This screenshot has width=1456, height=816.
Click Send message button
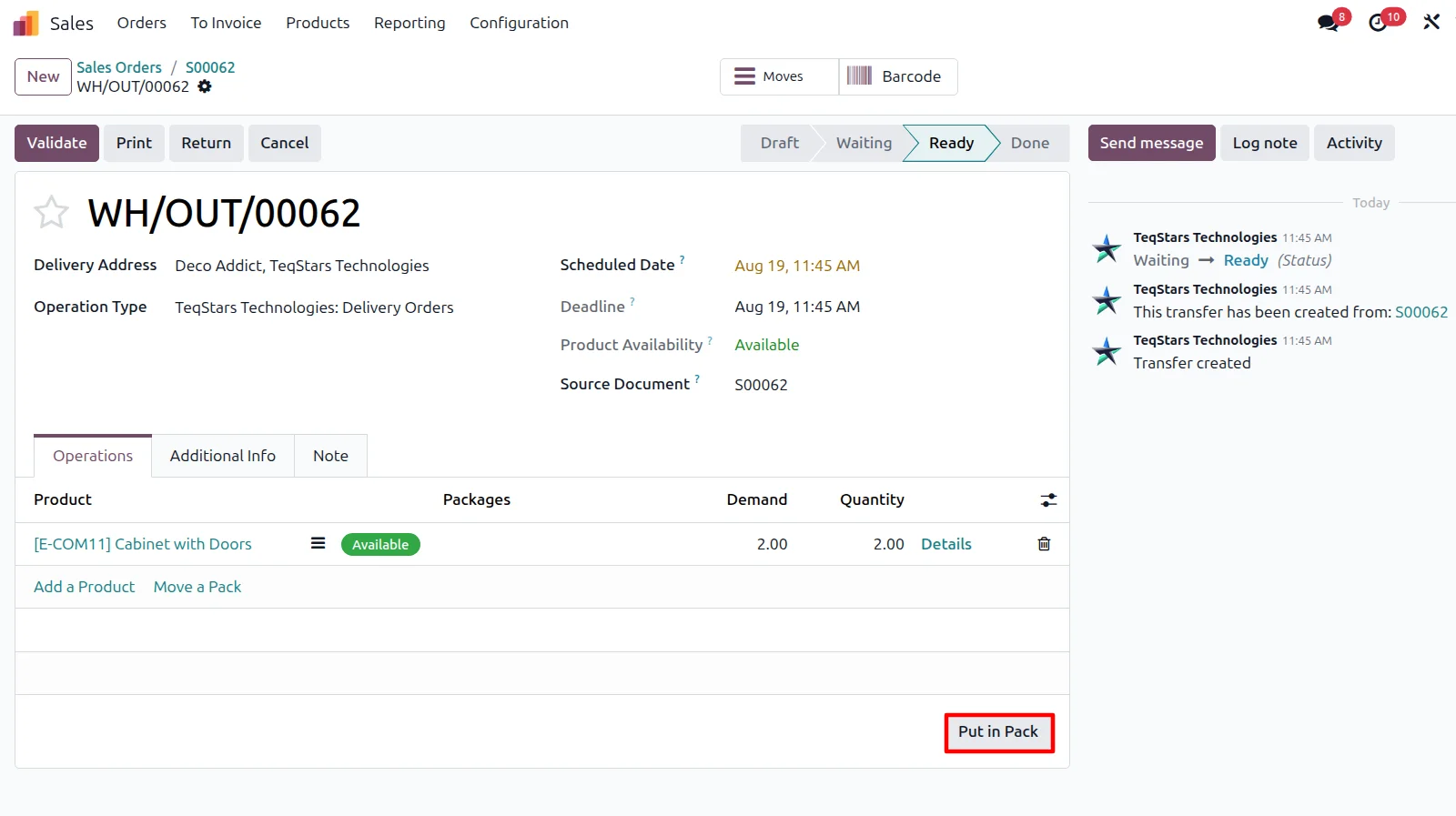(x=1151, y=143)
